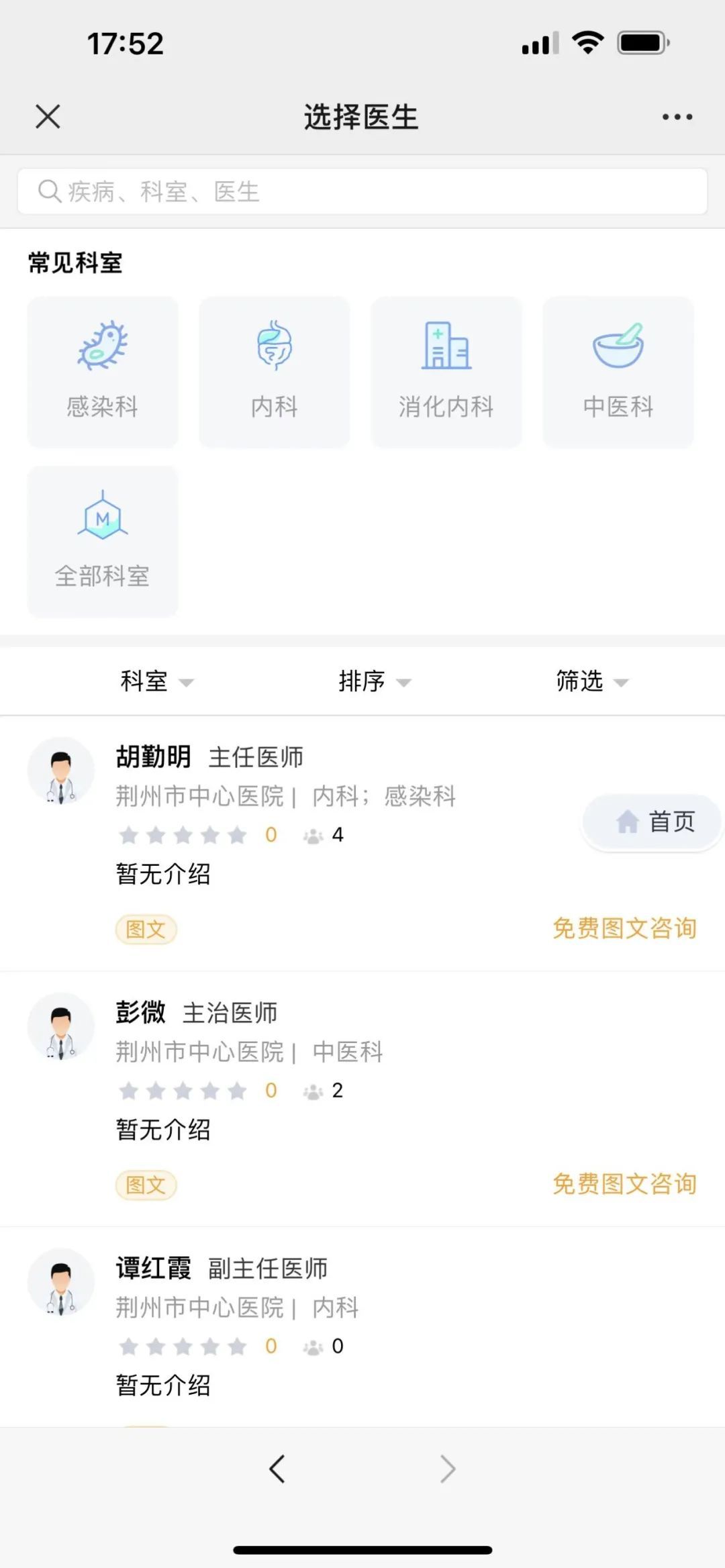
Task: Tap the avatar of doctor 彭微
Action: coord(61,1026)
